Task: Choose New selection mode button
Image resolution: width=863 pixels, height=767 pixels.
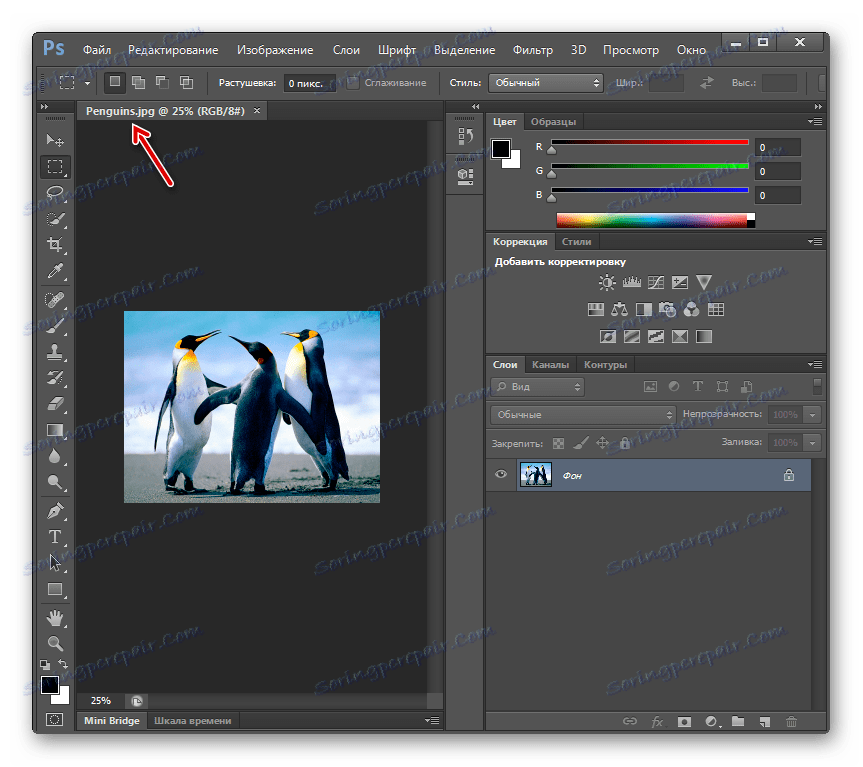Action: [x=114, y=82]
